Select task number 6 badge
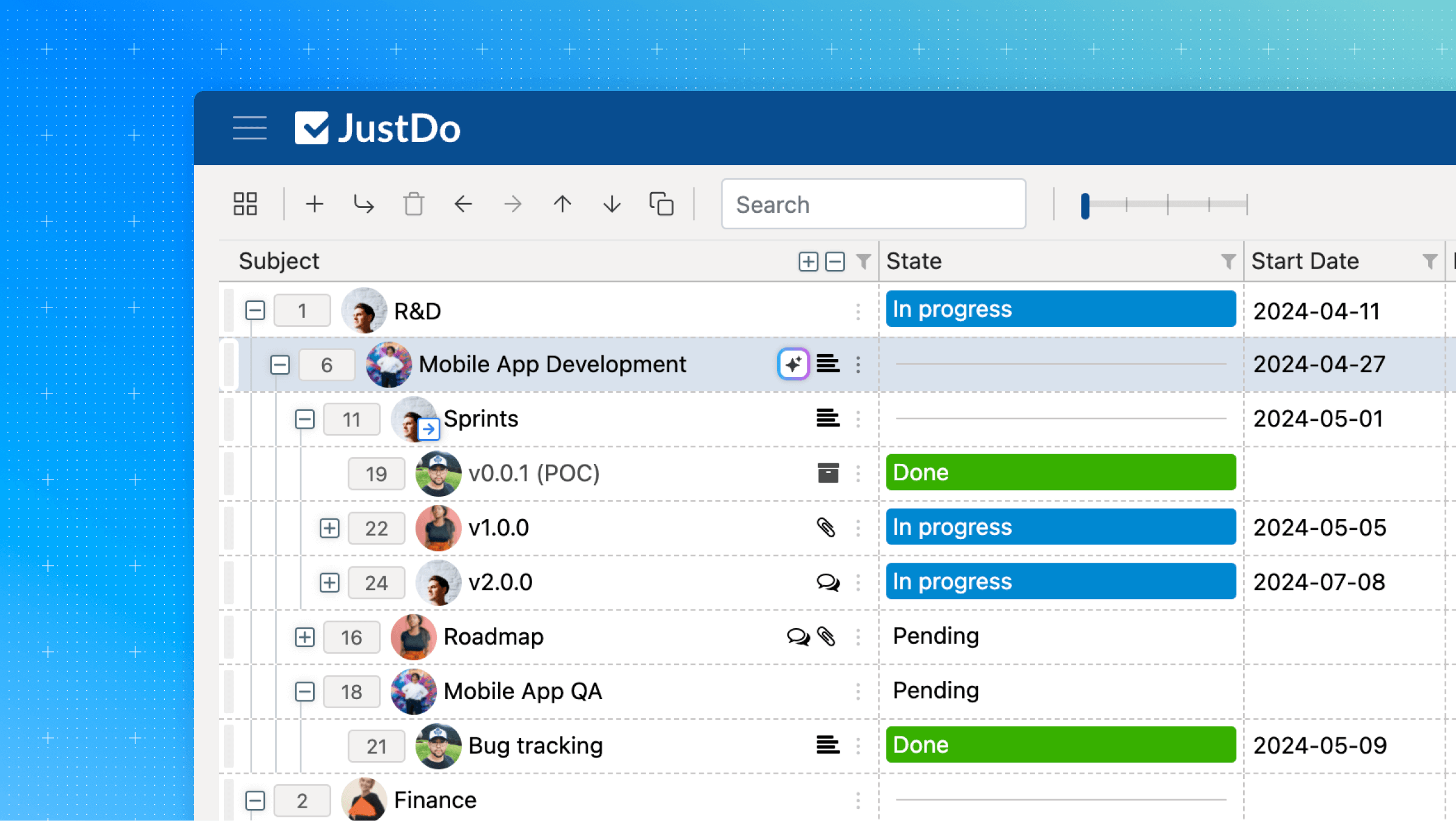Image resolution: width=1456 pixels, height=821 pixels. (326, 365)
